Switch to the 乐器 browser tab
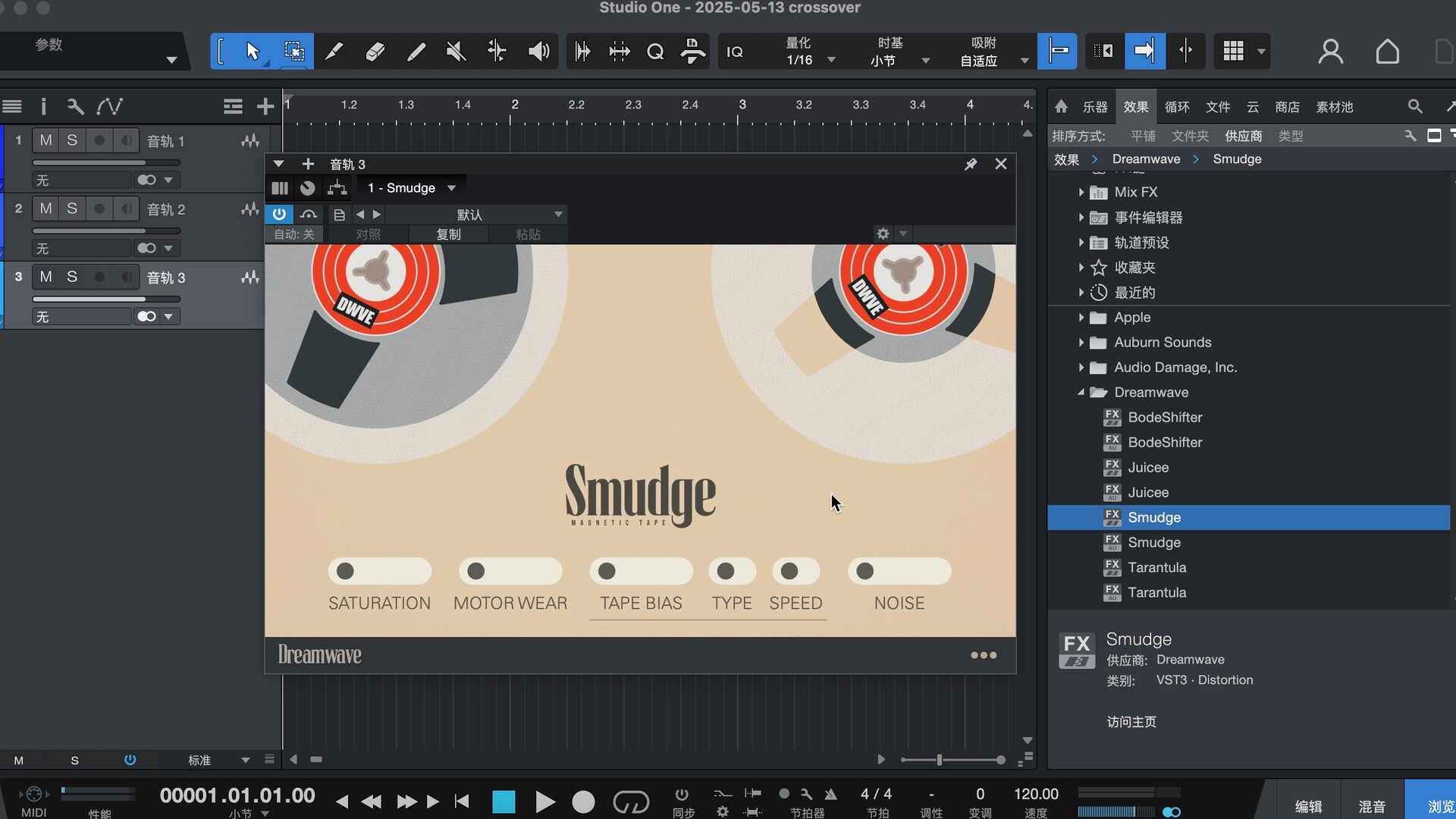The image size is (1456, 819). [1094, 107]
